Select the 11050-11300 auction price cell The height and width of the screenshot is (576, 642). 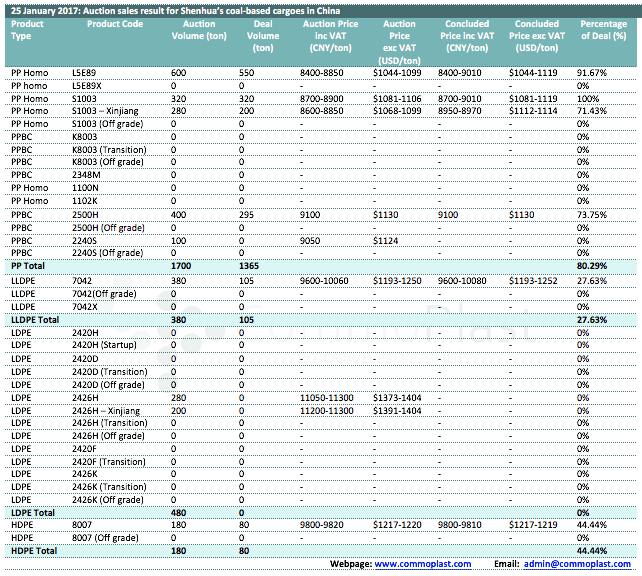pyautogui.click(x=327, y=396)
